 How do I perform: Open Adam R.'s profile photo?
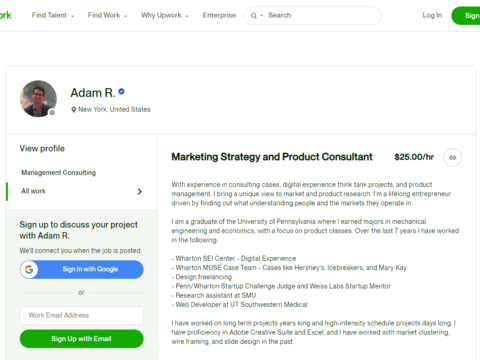coord(38,99)
